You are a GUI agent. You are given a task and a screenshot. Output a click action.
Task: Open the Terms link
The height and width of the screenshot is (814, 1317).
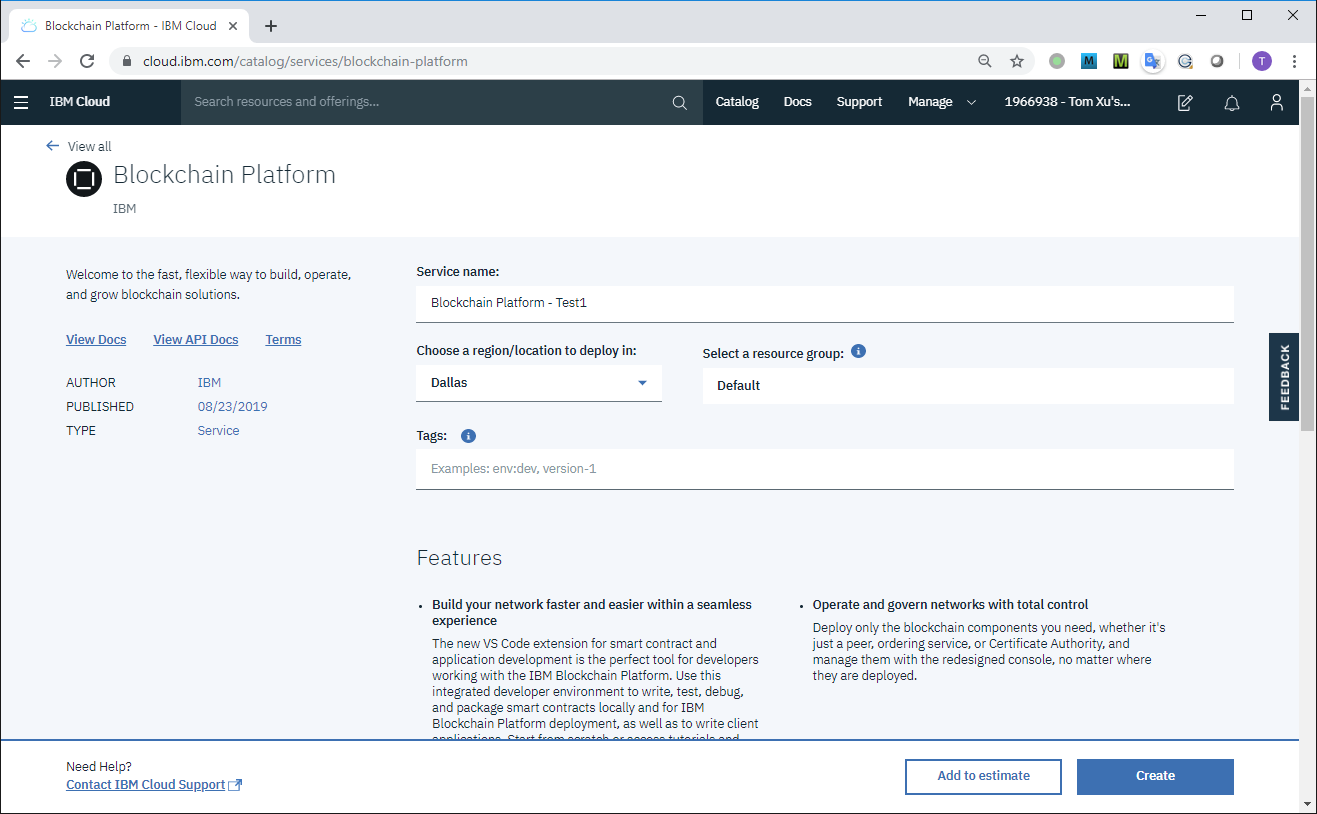tap(283, 340)
